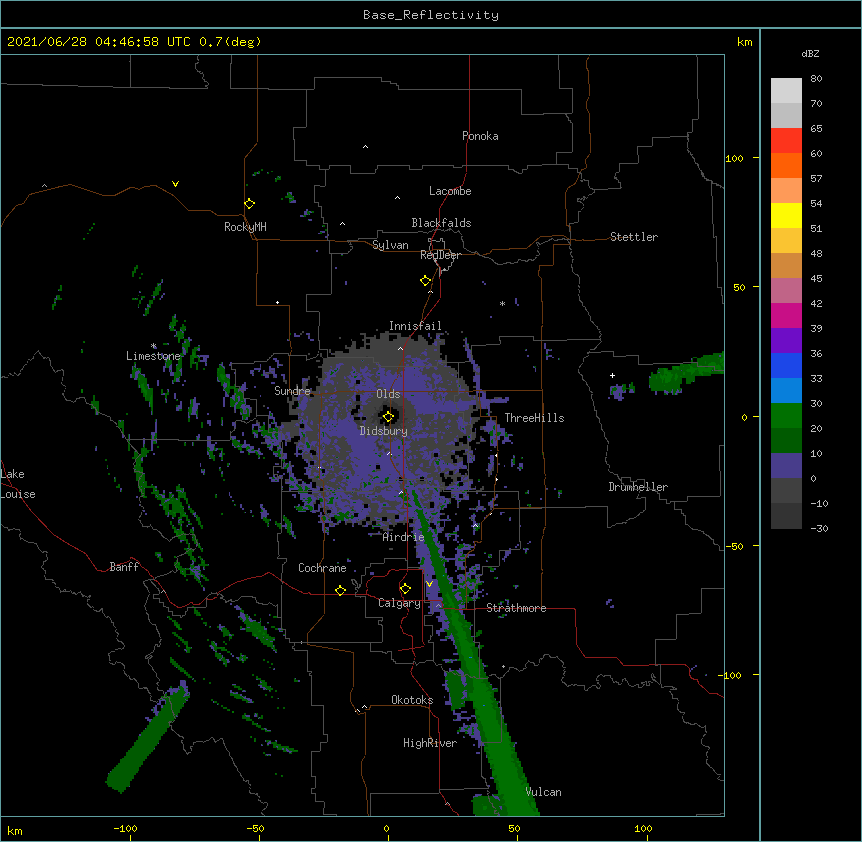Click the Sundre label

(292, 391)
